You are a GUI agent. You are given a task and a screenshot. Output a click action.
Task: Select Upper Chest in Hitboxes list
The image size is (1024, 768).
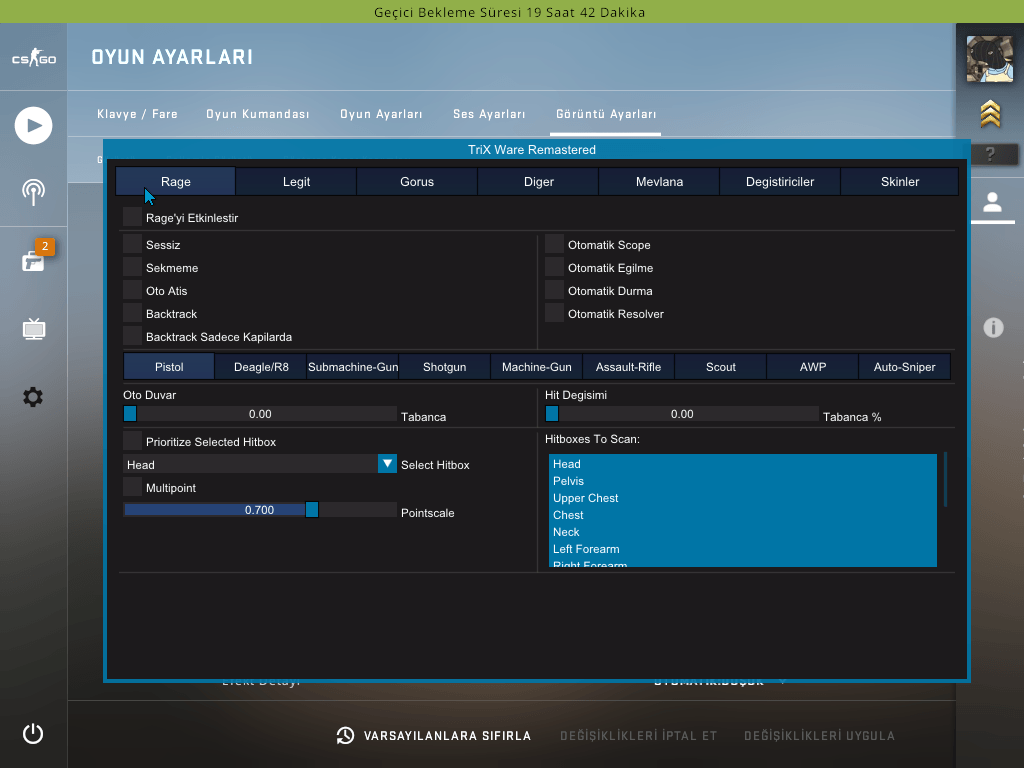[743, 498]
